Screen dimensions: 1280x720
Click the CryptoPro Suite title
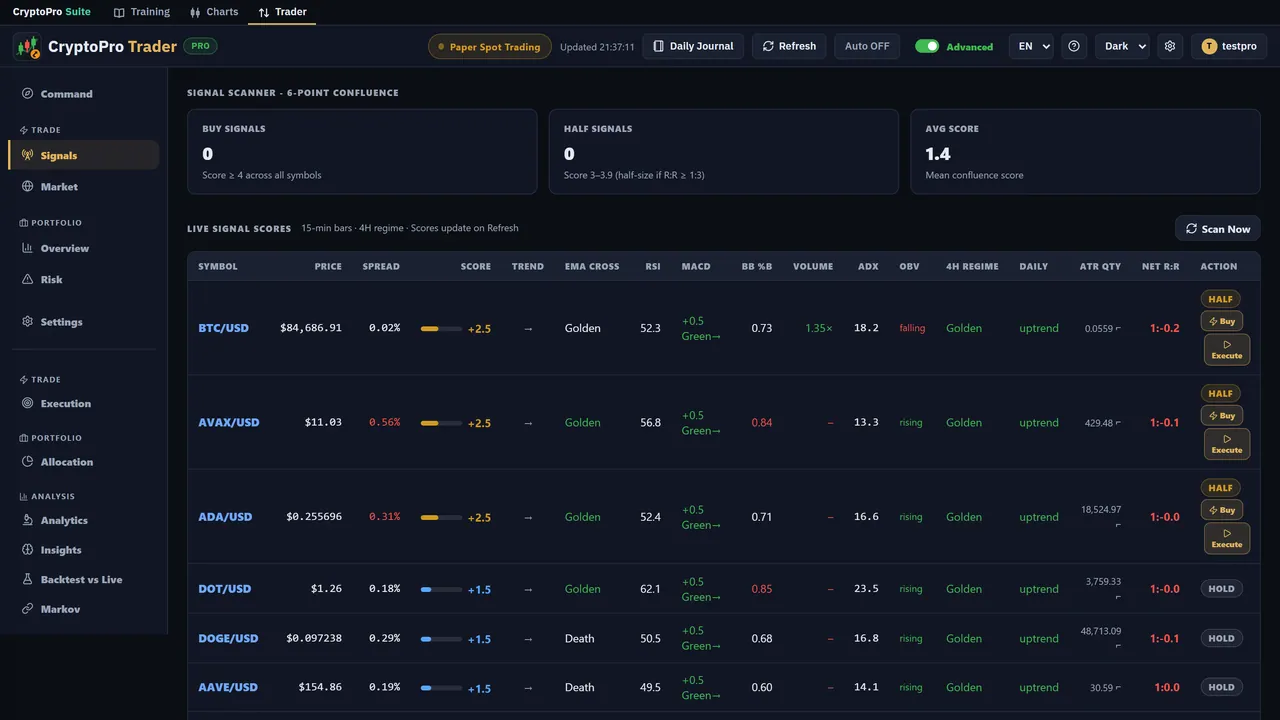click(51, 12)
